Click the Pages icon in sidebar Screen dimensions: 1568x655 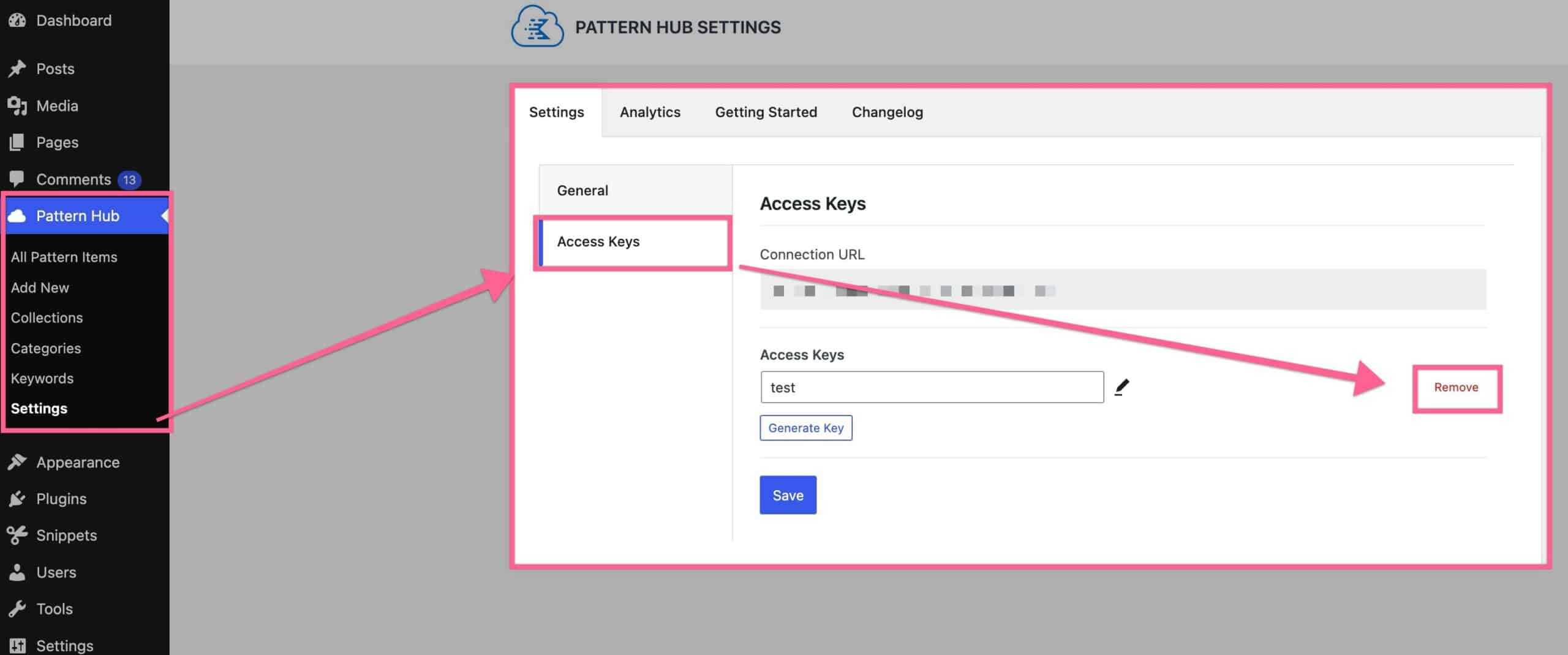[18, 142]
